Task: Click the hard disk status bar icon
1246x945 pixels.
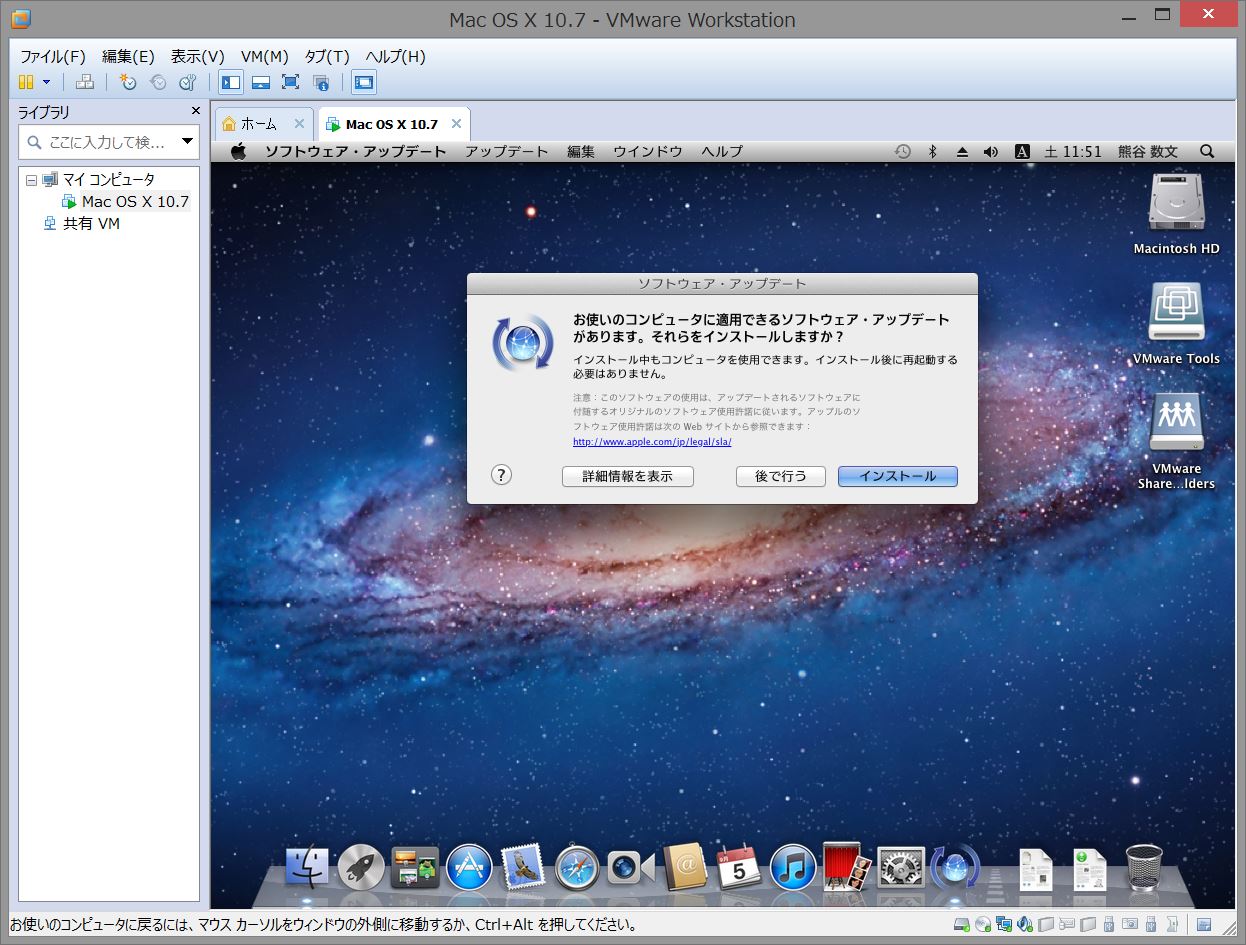Action: (x=961, y=924)
